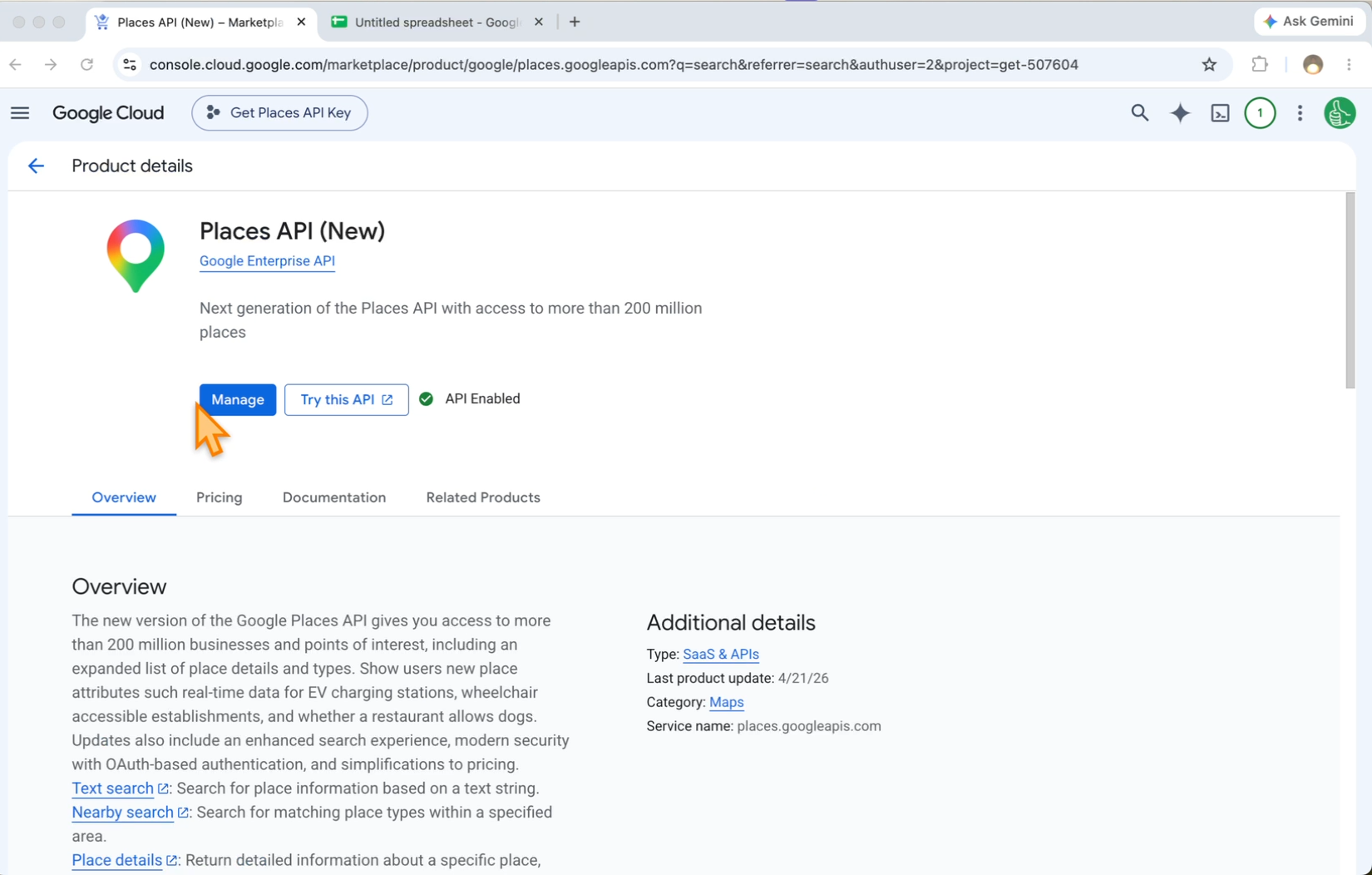This screenshot has width=1372, height=875.
Task: Switch to the Pricing tab
Action: pyautogui.click(x=220, y=497)
